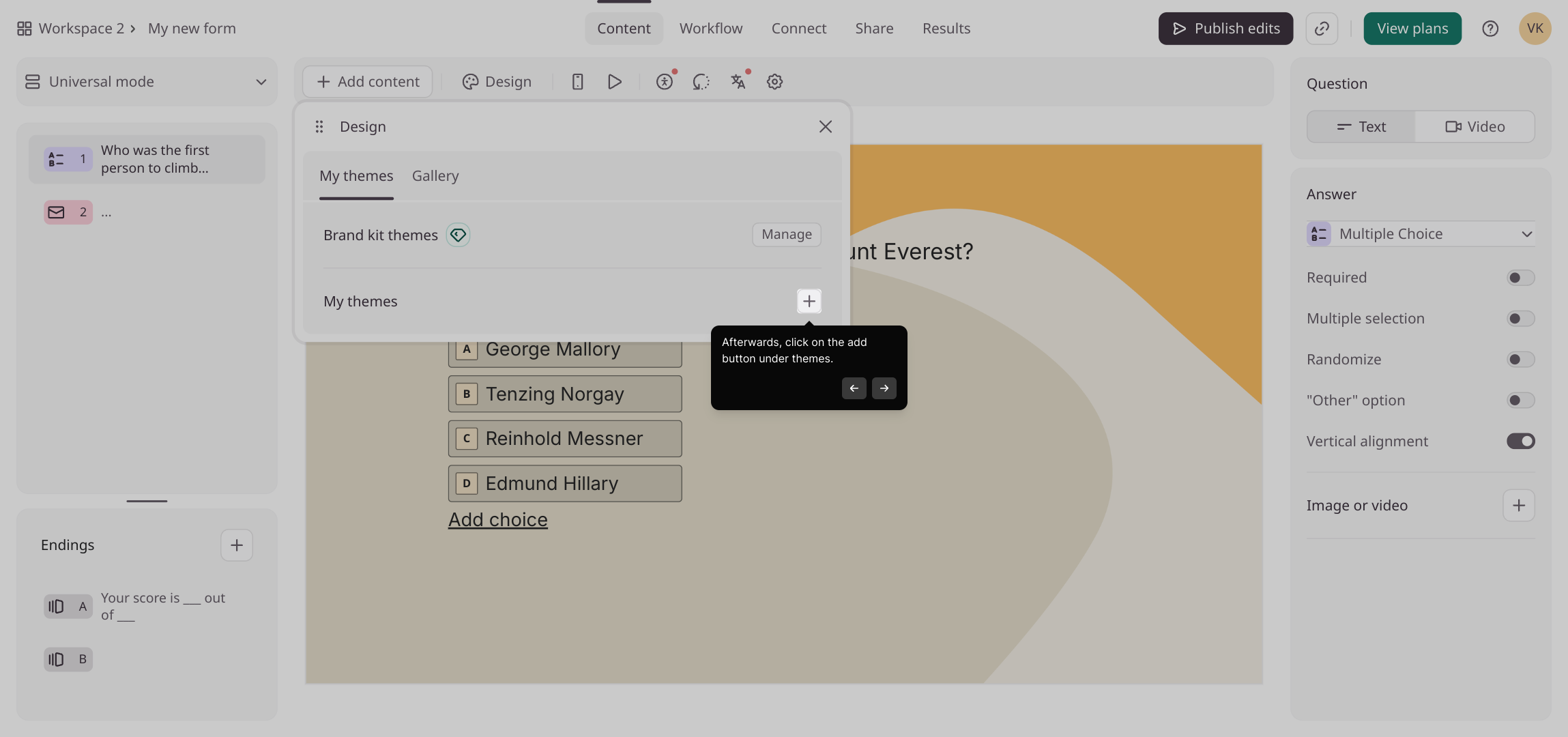Copy form link icon
The image size is (1568, 737).
pyautogui.click(x=1322, y=29)
